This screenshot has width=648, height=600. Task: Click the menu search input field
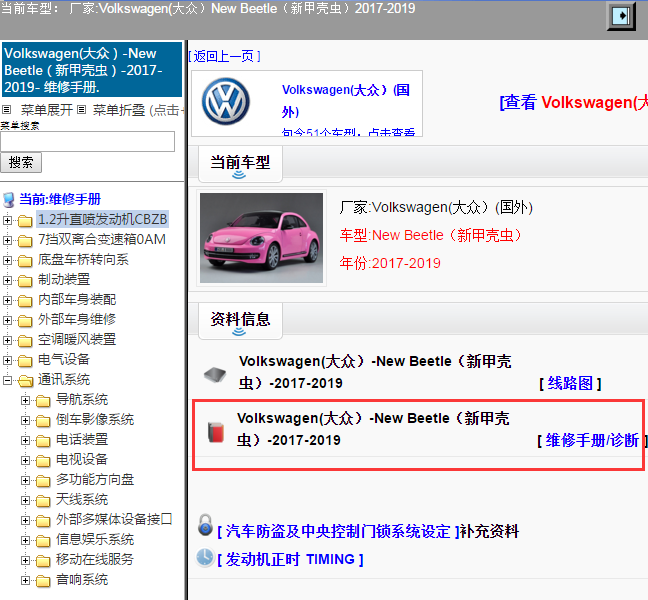pyautogui.click(x=88, y=142)
